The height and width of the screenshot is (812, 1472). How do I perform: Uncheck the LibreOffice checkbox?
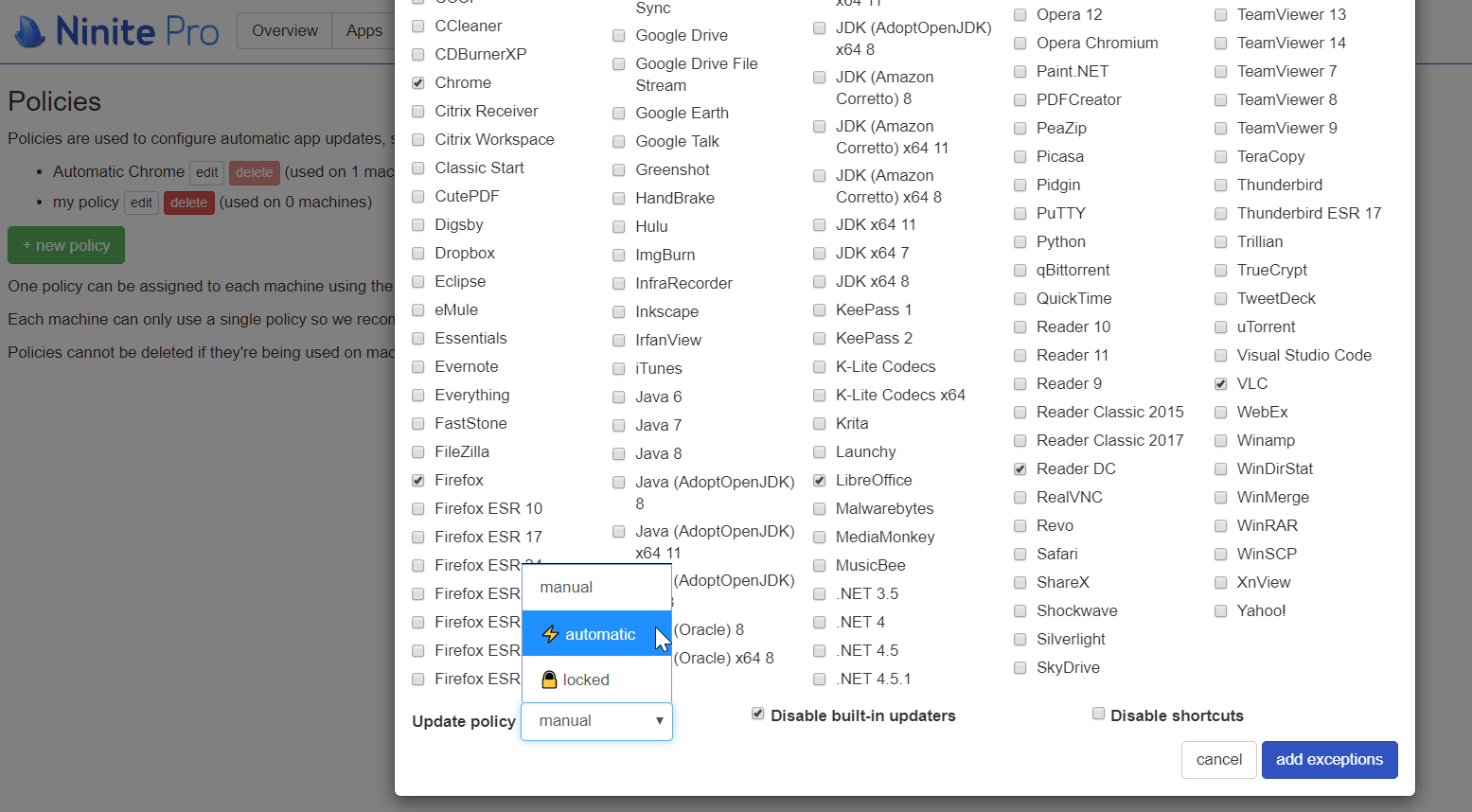pos(819,481)
